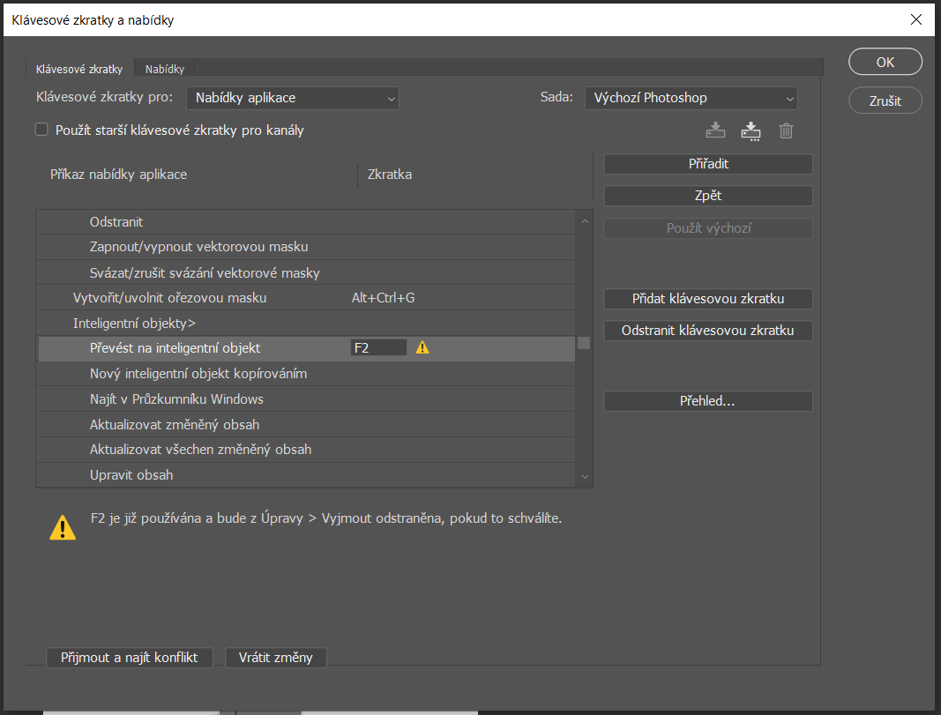Click the shortcut list scrollbar up arrow
The width and height of the screenshot is (941, 715).
click(584, 220)
